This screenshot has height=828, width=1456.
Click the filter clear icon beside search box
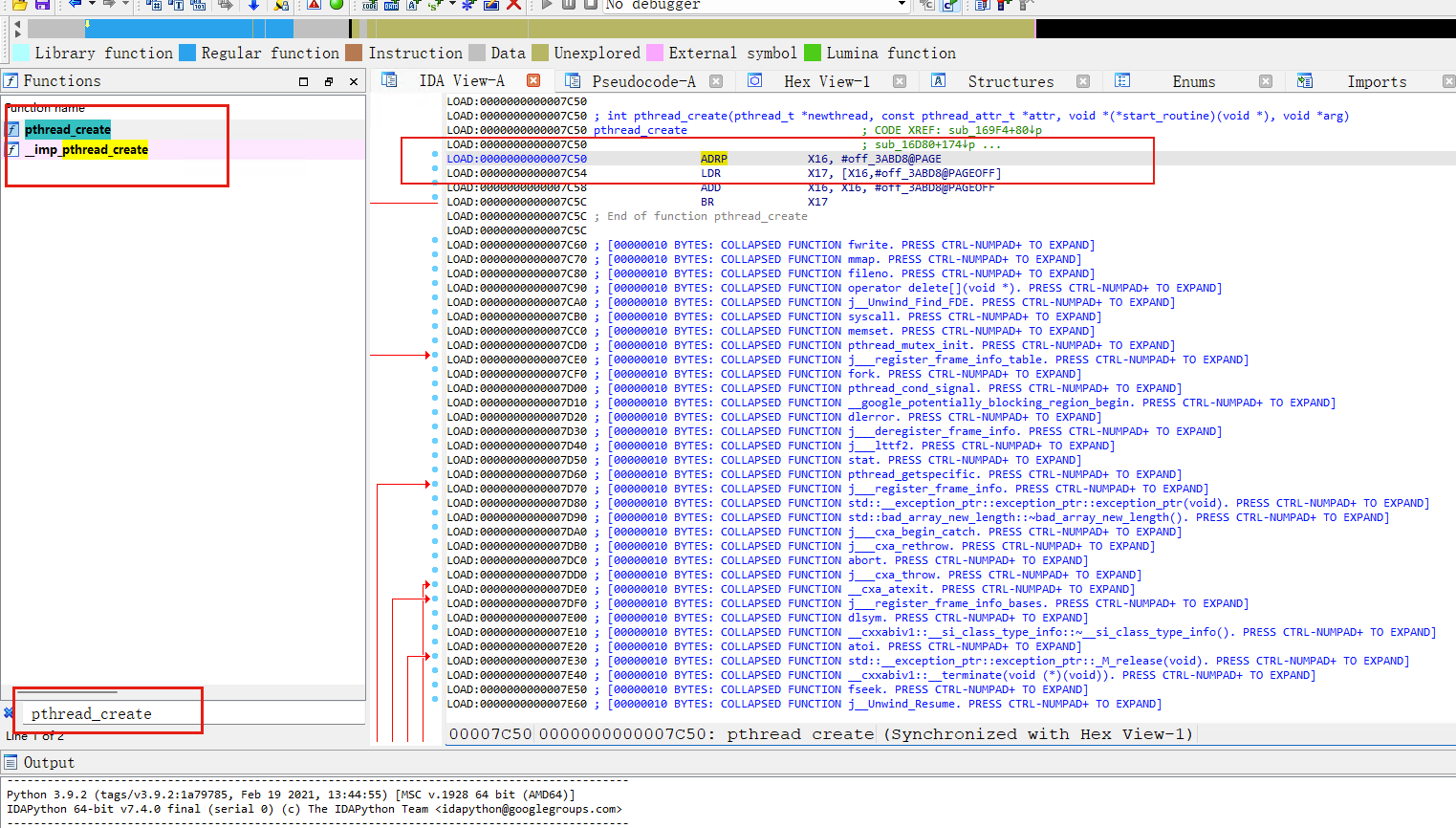pyautogui.click(x=9, y=713)
